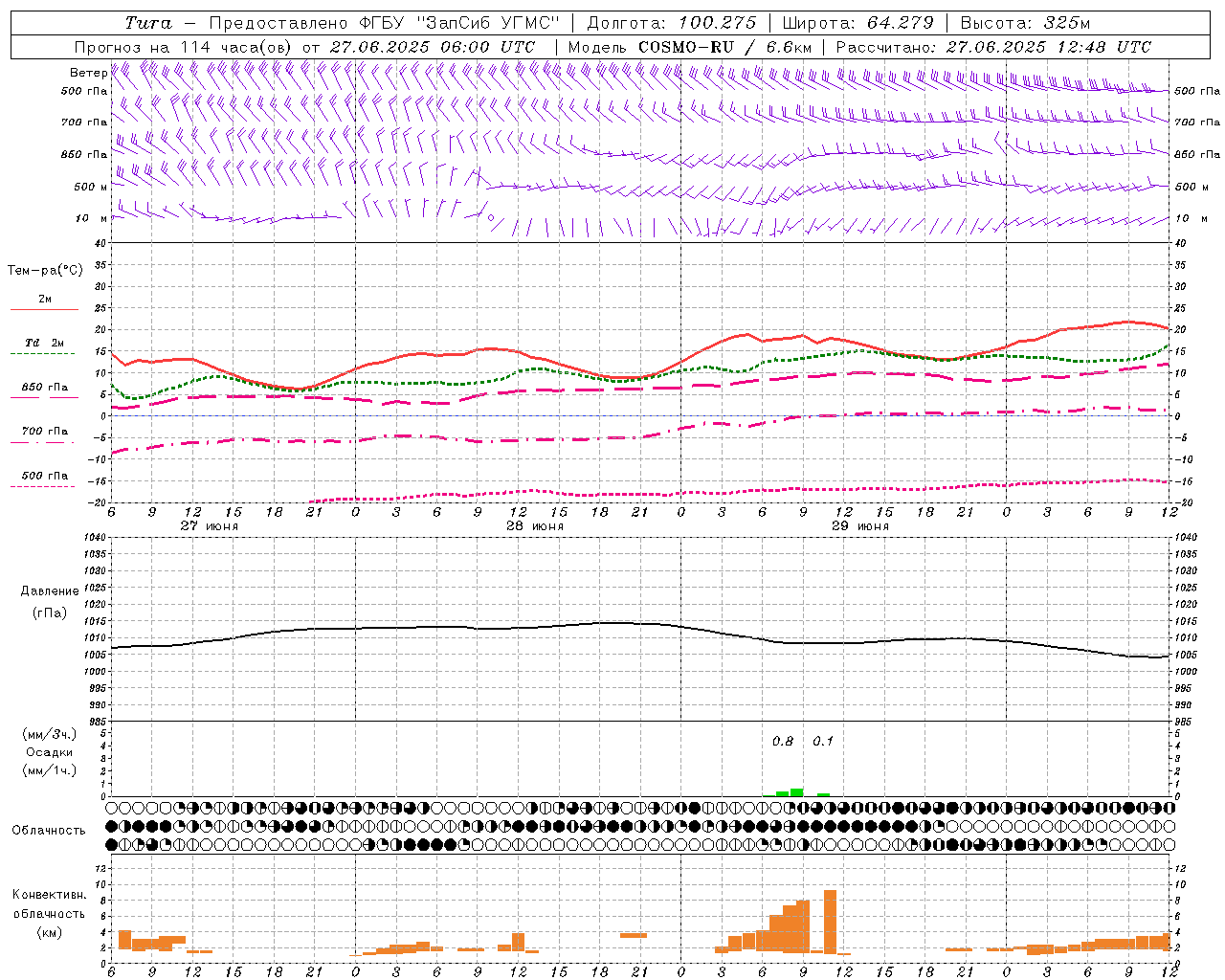
Task: Click the "Осадки" precipitation label
Action: [x=49, y=752]
